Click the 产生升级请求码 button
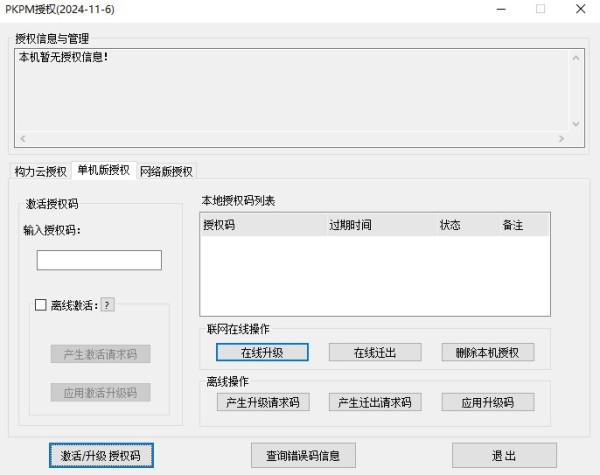This screenshot has width=600, height=475. point(263,402)
